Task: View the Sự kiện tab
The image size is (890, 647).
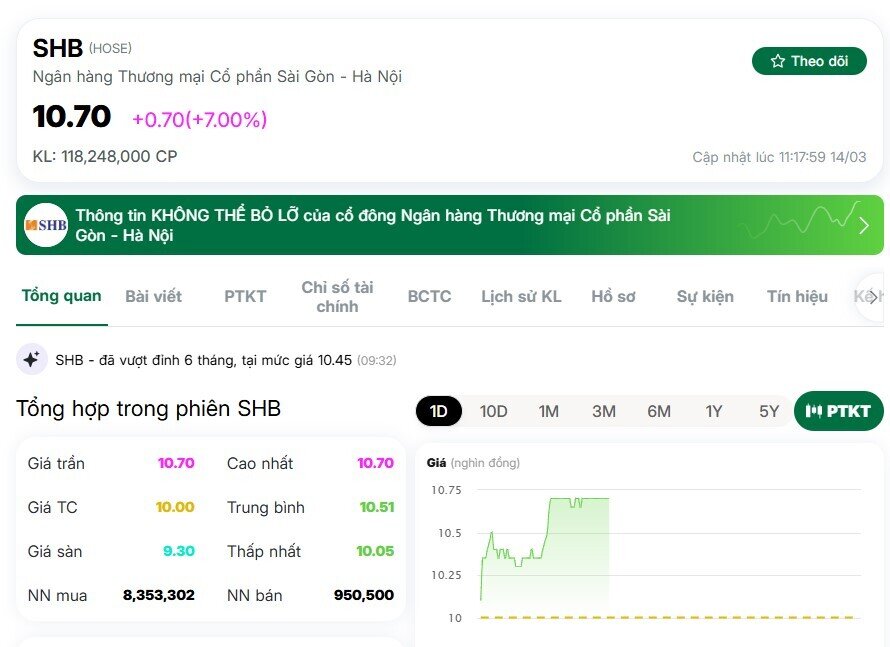Action: [705, 296]
